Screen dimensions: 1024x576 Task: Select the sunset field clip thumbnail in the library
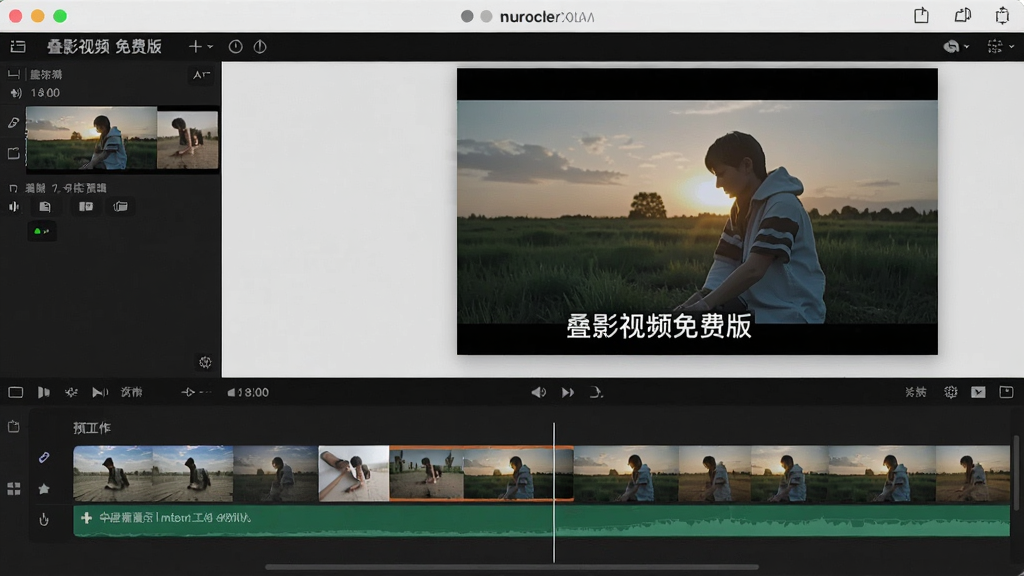click(91, 138)
